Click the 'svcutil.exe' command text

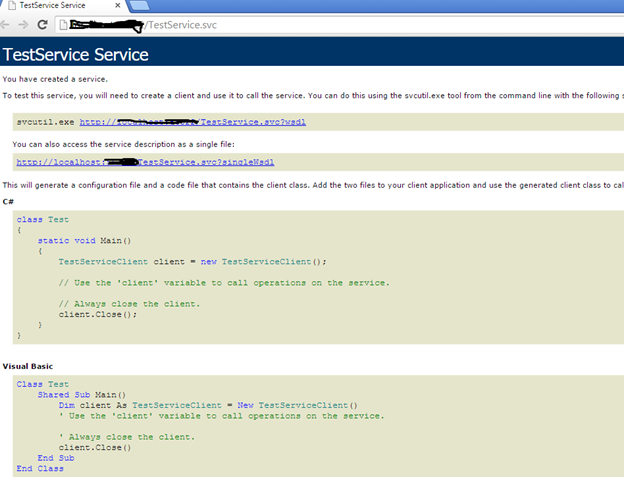tap(45, 122)
